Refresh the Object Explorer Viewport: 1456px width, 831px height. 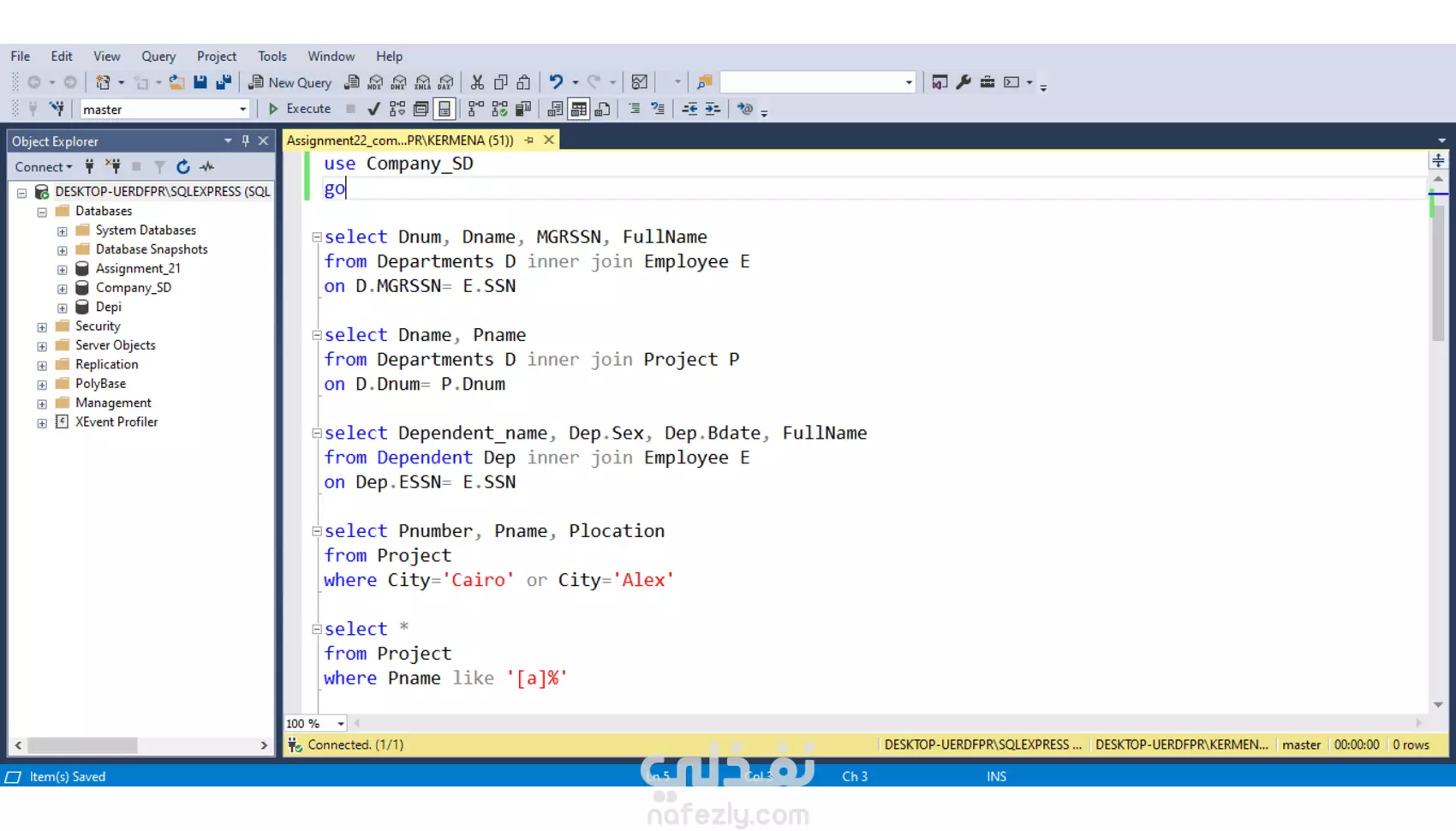pos(183,167)
